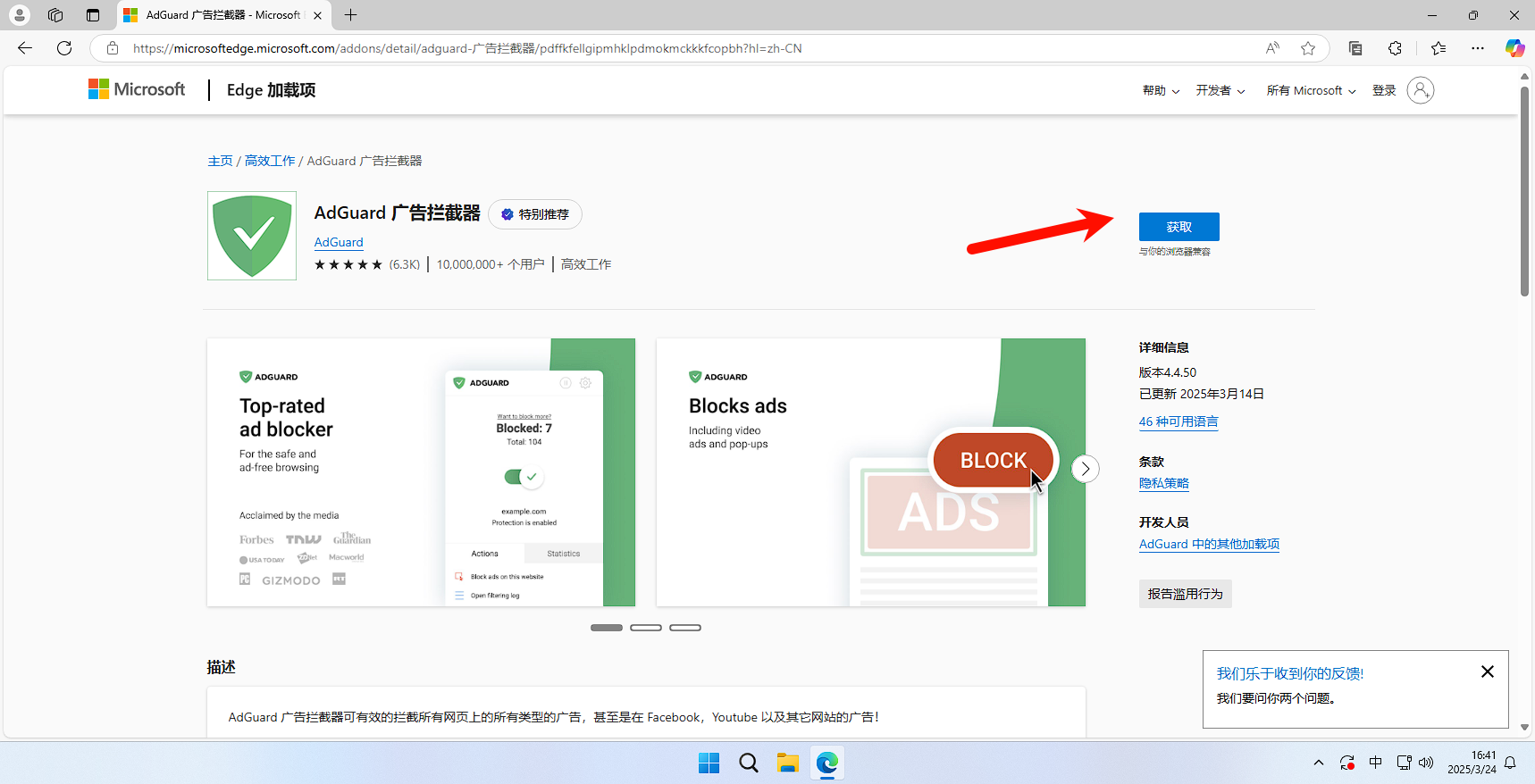Open the 46 种可用语言 link

pyautogui.click(x=1179, y=421)
